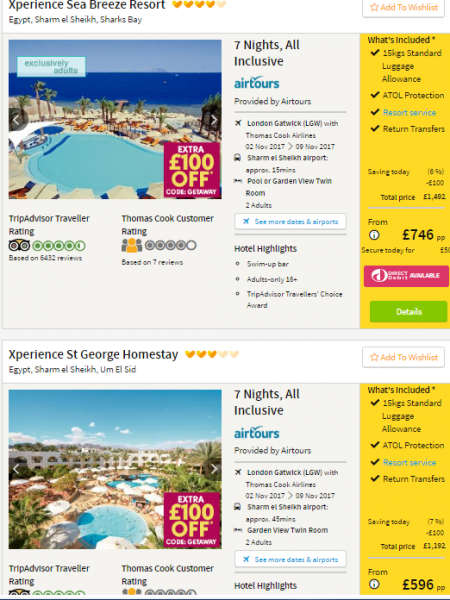The height and width of the screenshot is (600, 450).
Task: Click the info icon beside £746 price
Action: pyautogui.click(x=374, y=235)
